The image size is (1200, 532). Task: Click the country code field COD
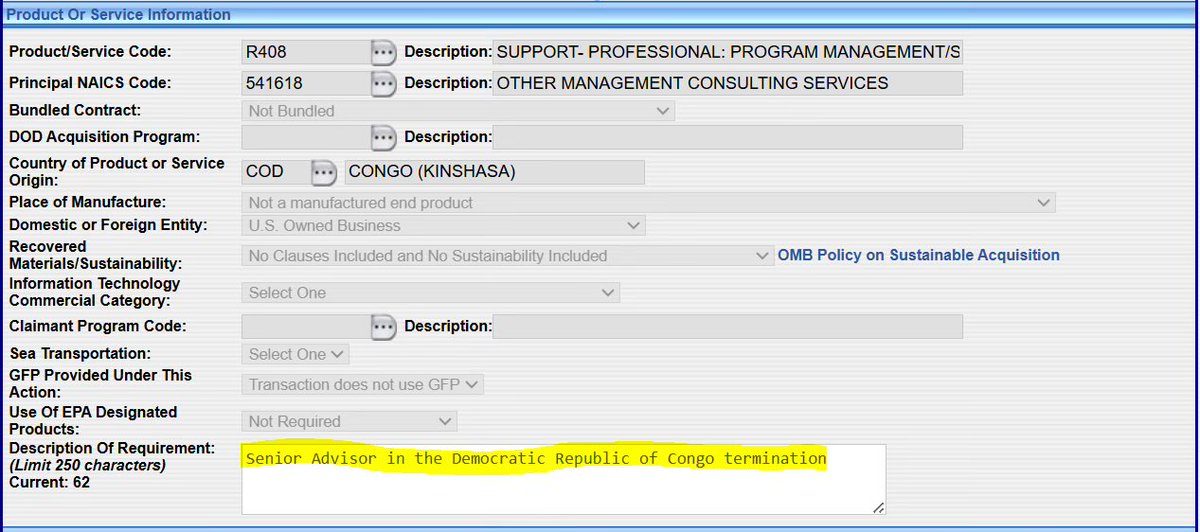click(x=275, y=172)
